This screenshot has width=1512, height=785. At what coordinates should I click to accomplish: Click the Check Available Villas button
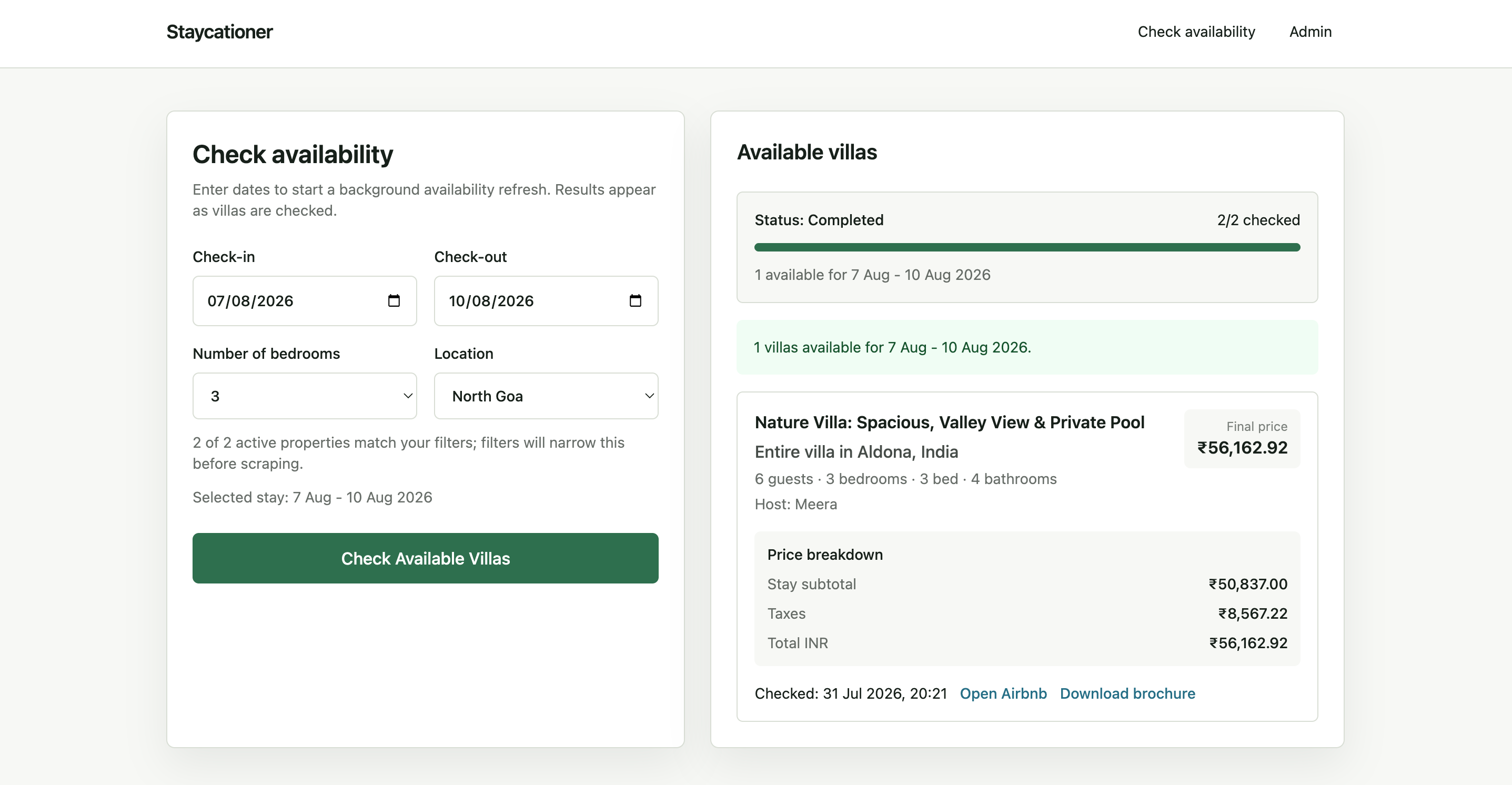coord(426,558)
